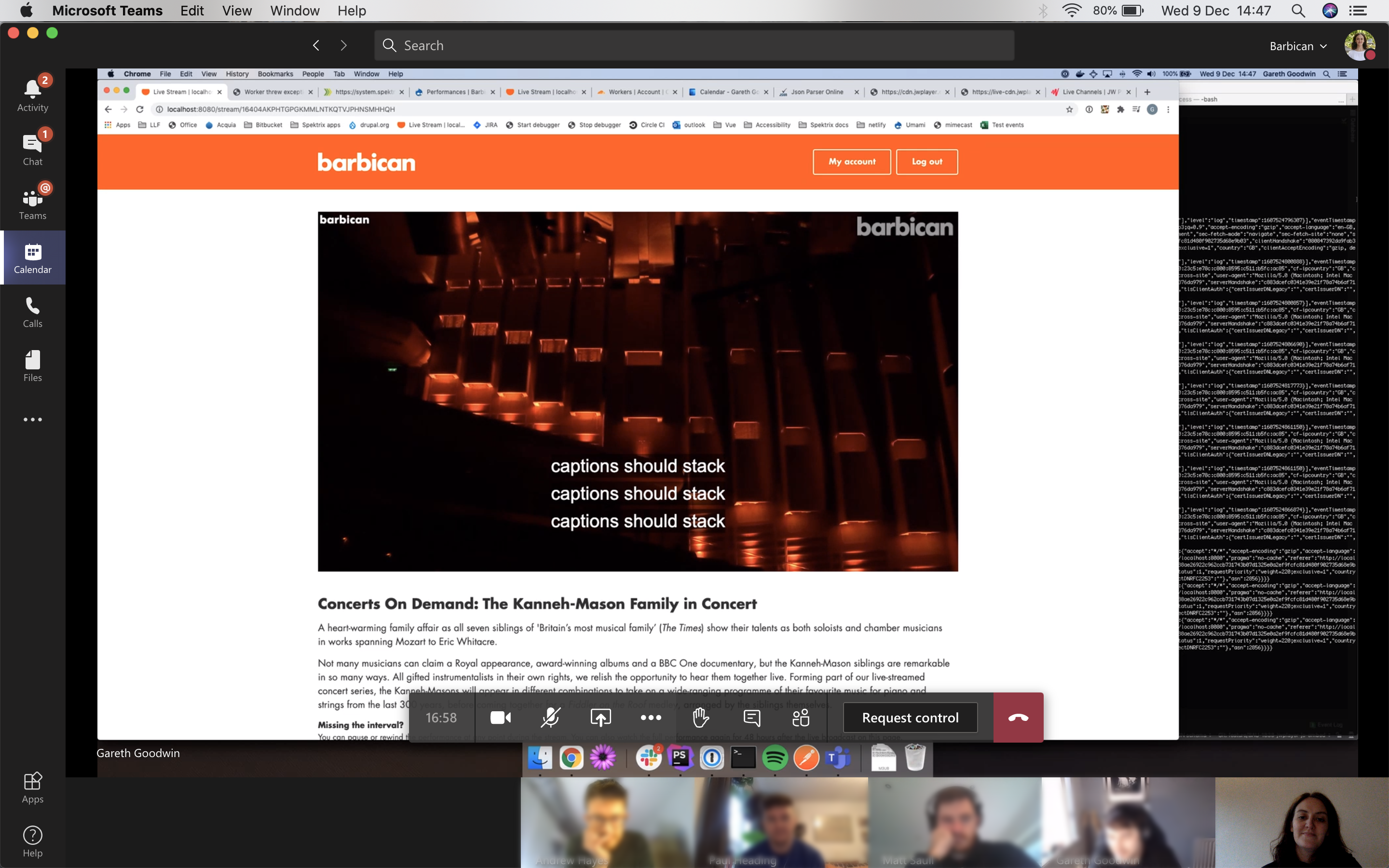Show the meeting conversation panel
The height and width of the screenshot is (868, 1389).
(x=751, y=717)
